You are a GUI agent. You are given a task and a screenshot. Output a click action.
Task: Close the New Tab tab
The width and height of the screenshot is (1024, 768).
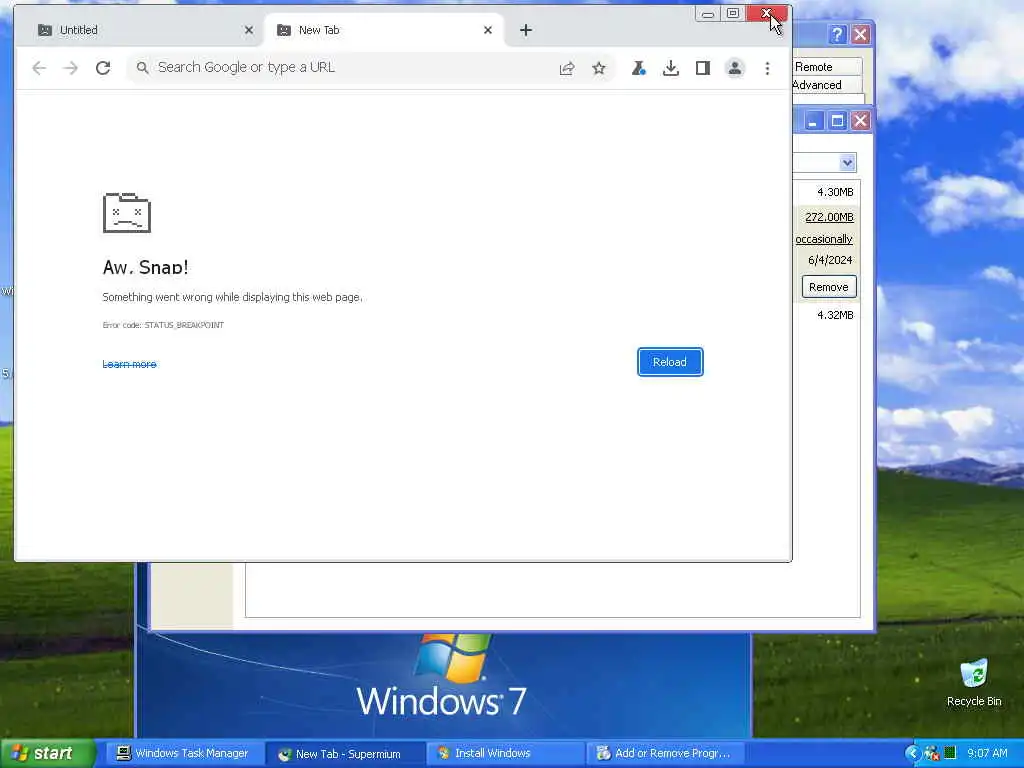(488, 30)
